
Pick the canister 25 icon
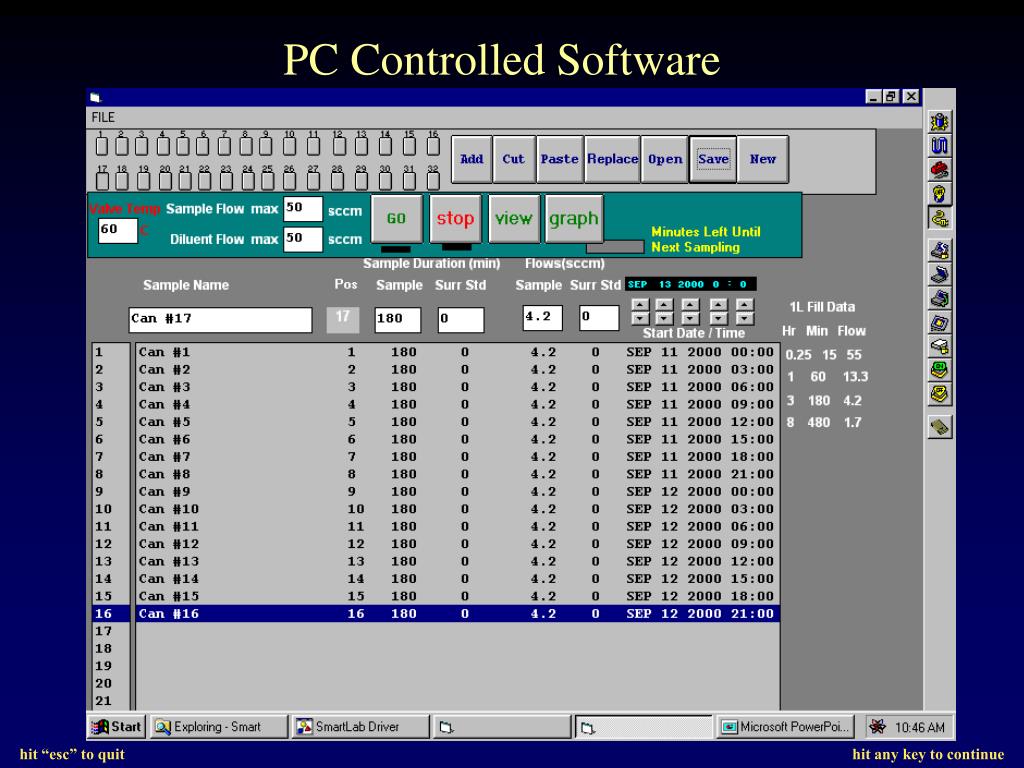tap(268, 181)
